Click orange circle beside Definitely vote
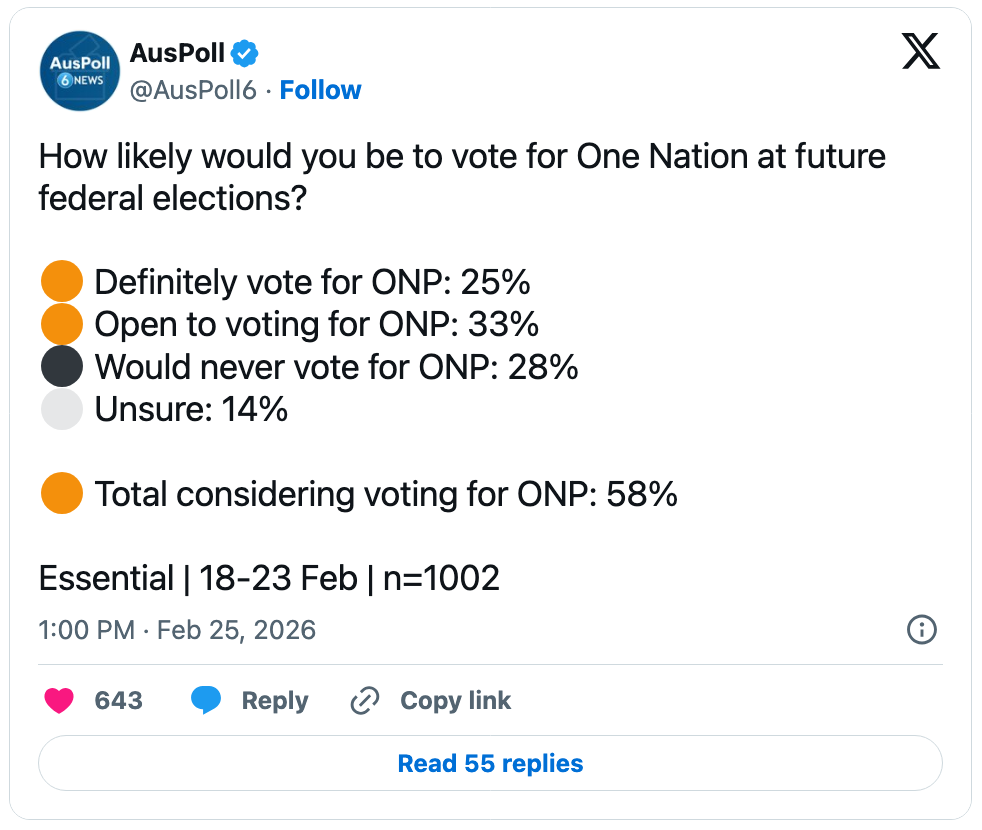The image size is (982, 830). point(61,282)
